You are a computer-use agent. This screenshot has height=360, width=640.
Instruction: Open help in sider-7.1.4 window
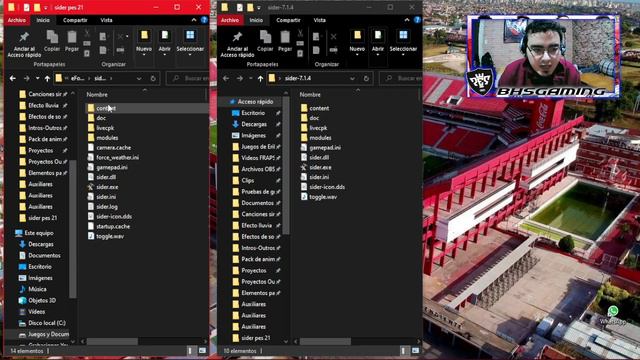click(x=417, y=20)
